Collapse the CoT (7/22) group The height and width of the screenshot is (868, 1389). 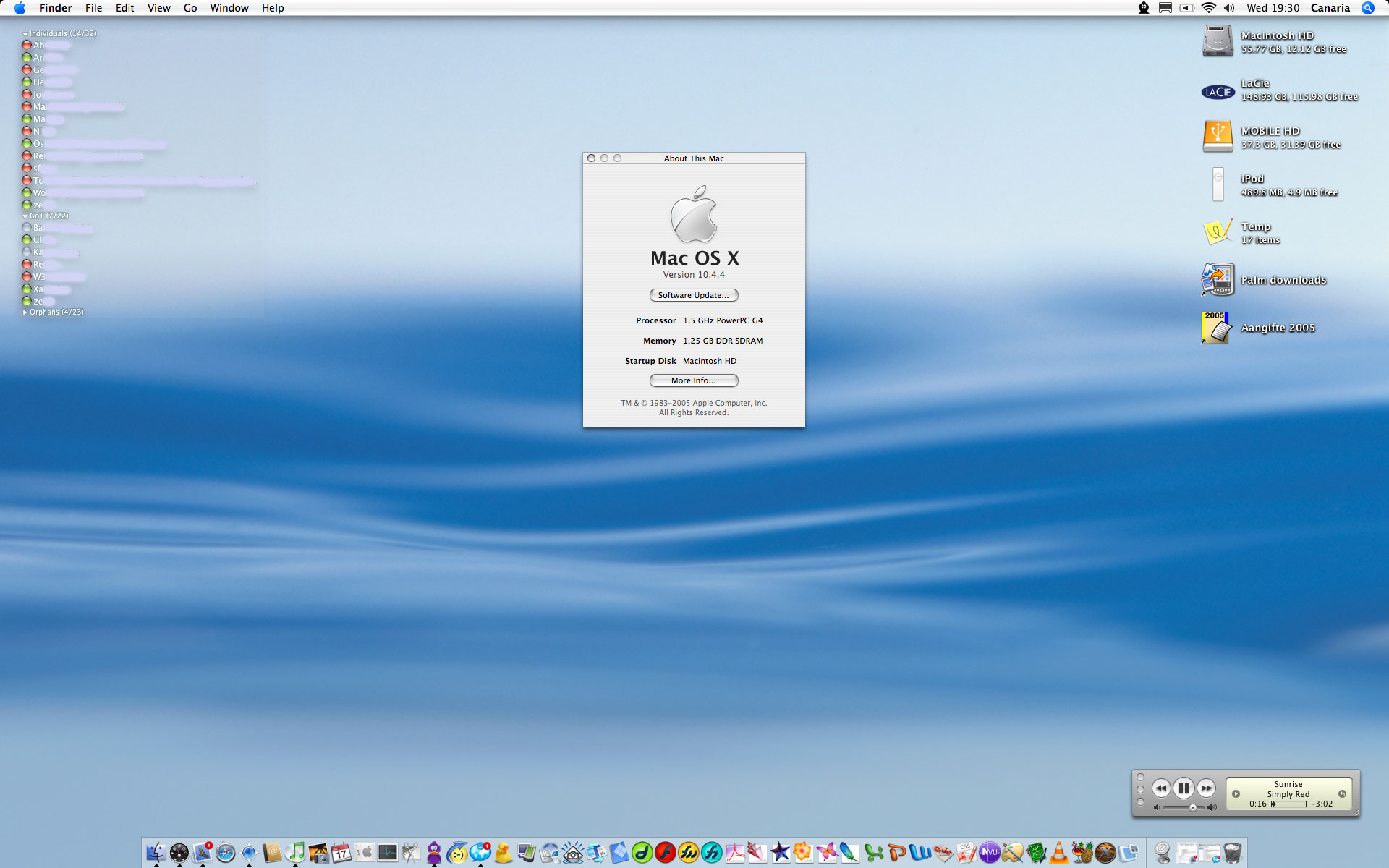25,216
